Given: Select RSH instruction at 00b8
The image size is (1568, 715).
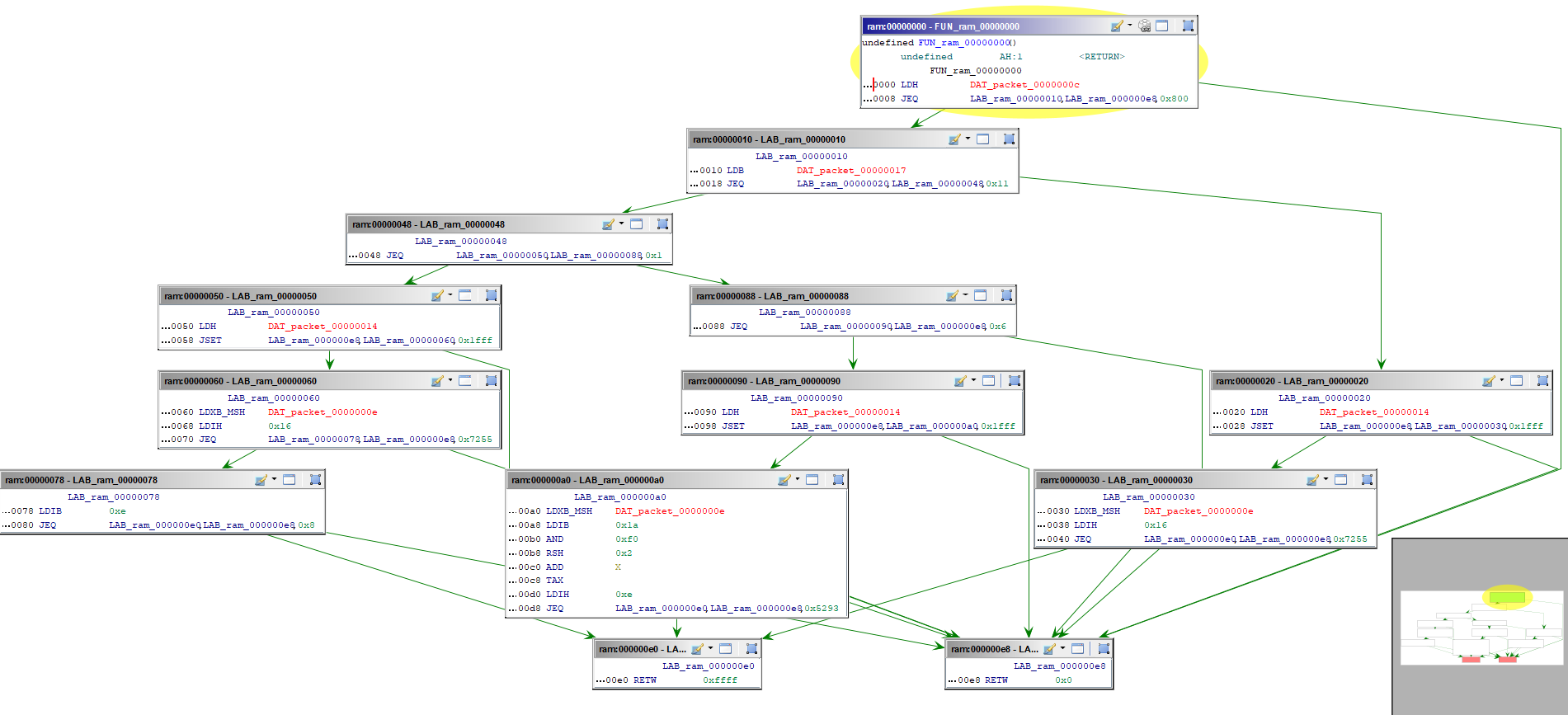Looking at the screenshot, I should click(x=555, y=553).
